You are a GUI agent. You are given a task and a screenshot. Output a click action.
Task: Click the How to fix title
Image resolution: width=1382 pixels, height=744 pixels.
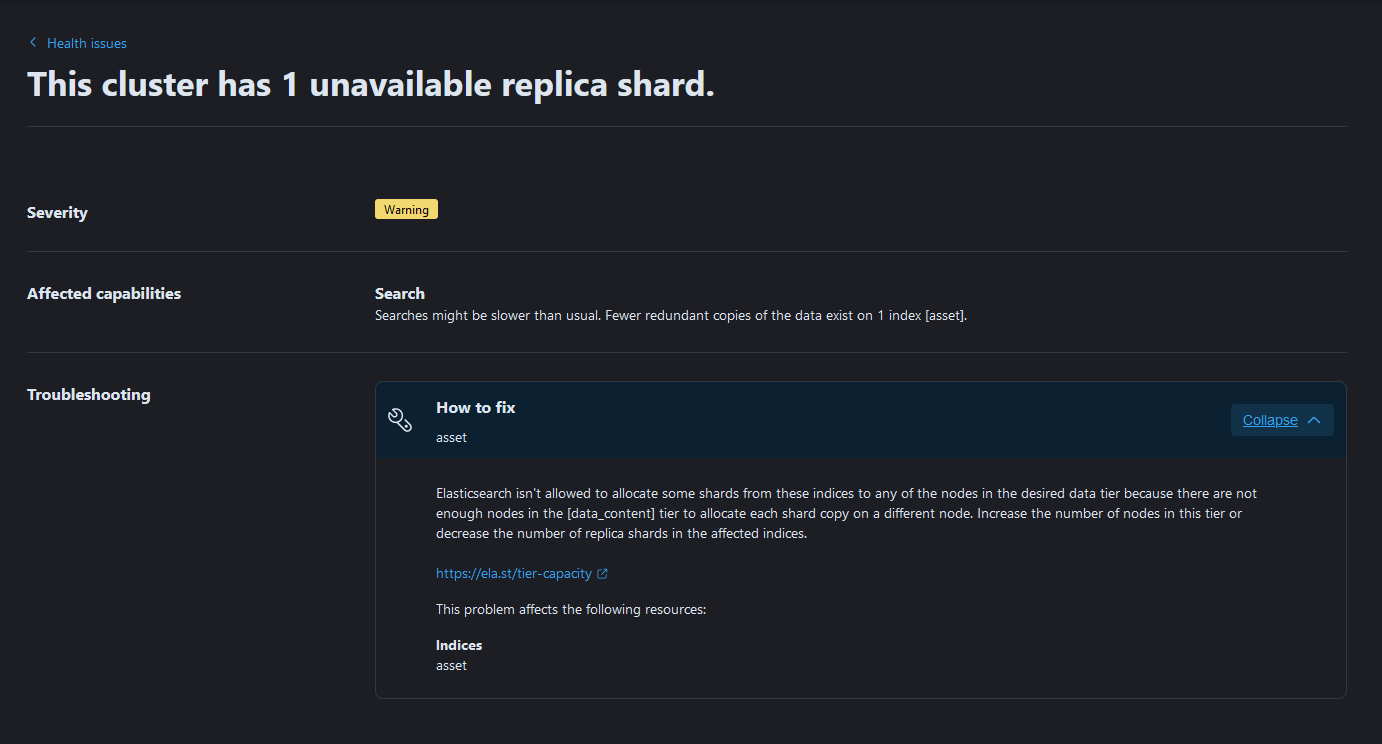[476, 407]
